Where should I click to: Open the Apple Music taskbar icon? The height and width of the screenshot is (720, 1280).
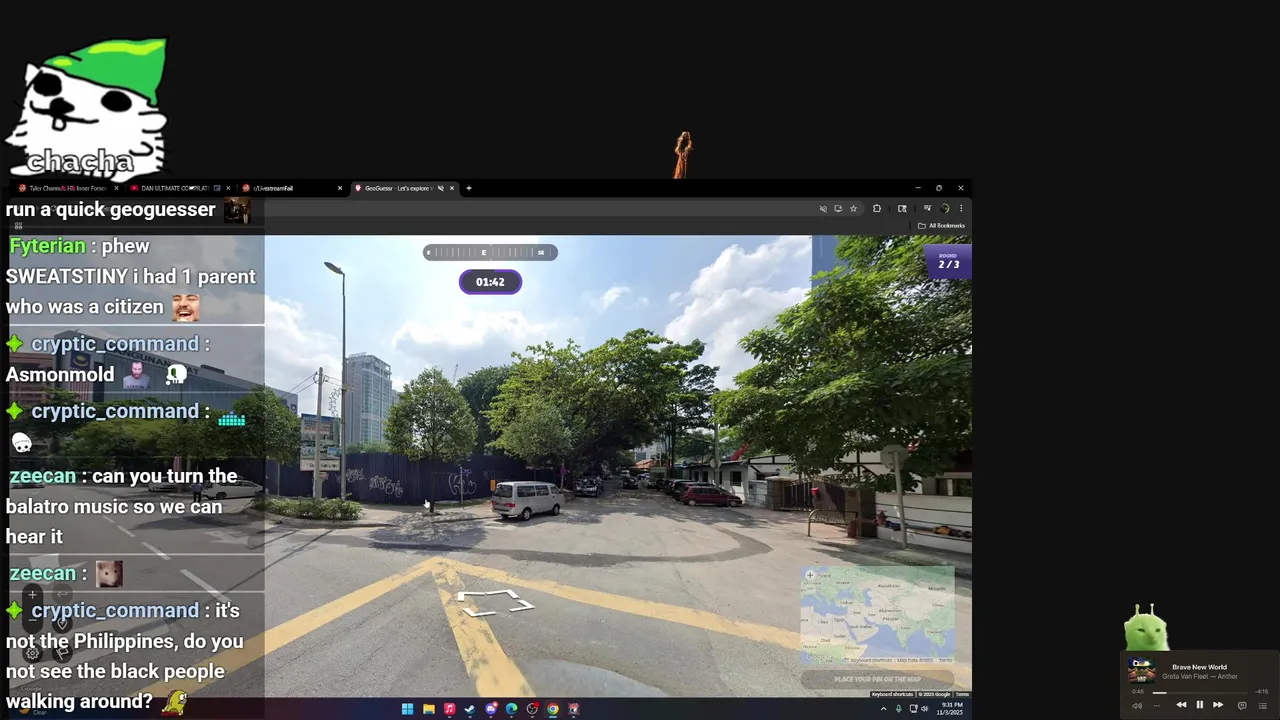449,709
